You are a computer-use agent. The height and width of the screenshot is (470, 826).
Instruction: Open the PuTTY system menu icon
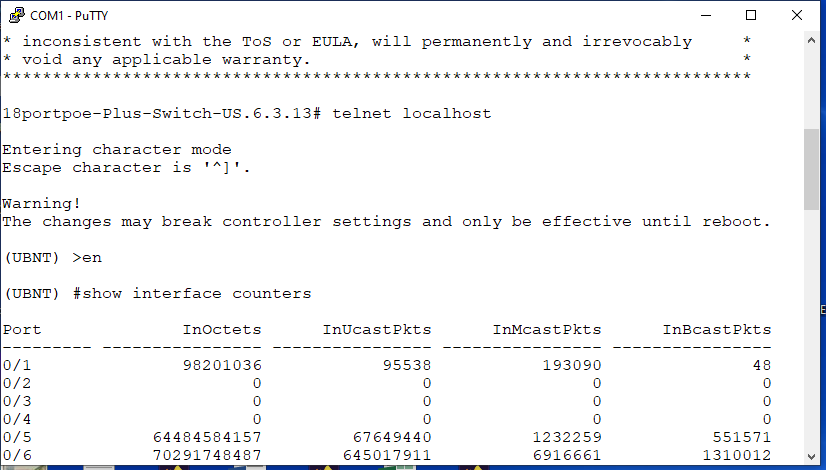[x=16, y=15]
